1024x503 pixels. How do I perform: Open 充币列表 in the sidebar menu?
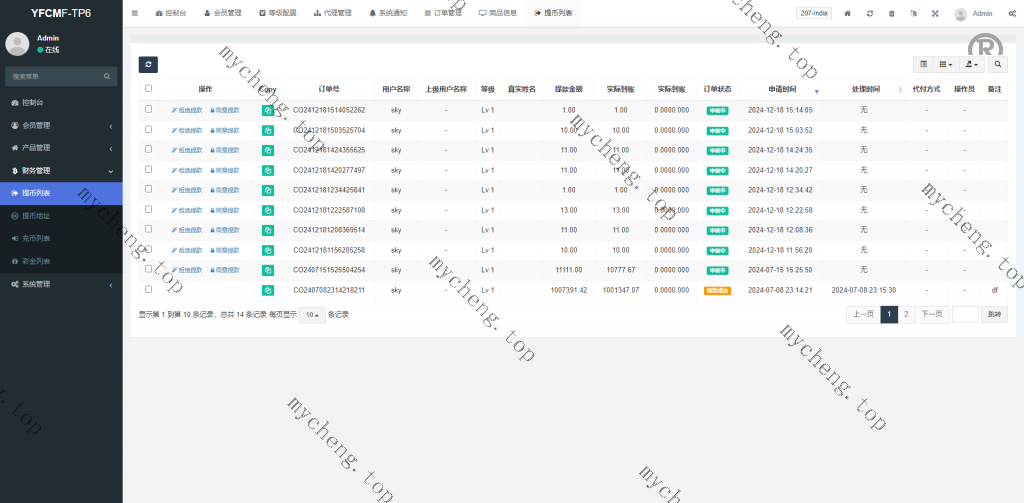(x=36, y=238)
